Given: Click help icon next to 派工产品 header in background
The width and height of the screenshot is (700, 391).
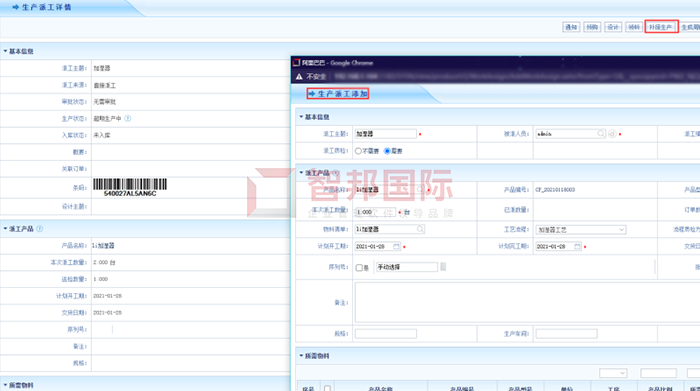Looking at the screenshot, I should [40, 229].
